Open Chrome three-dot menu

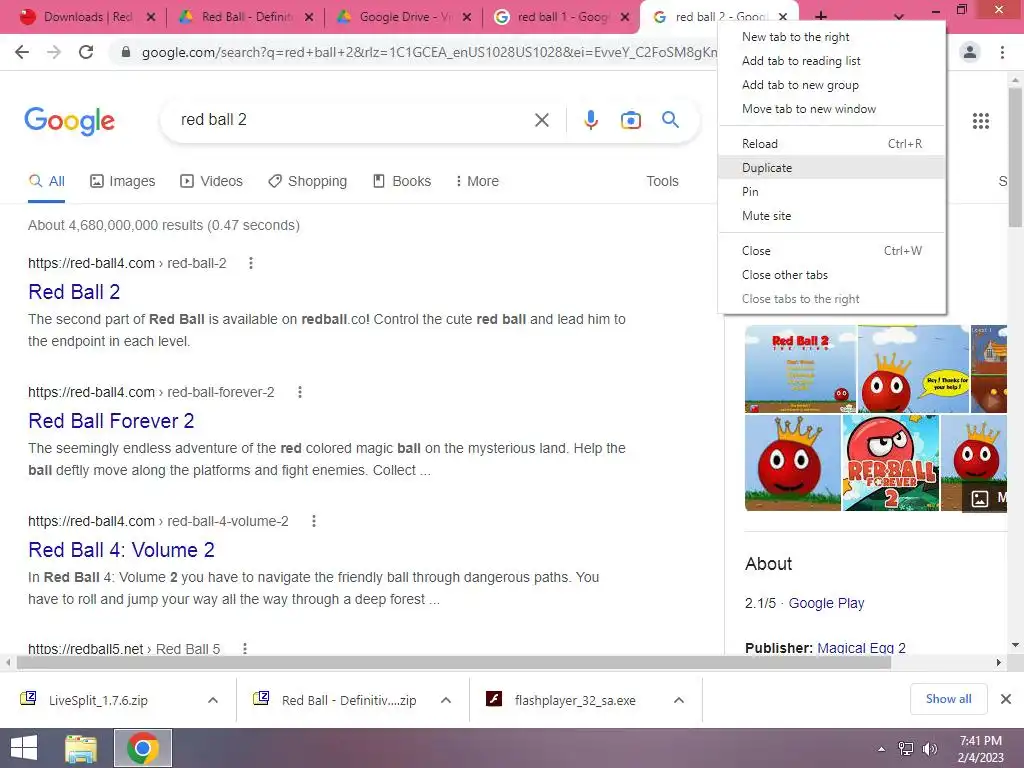1002,52
